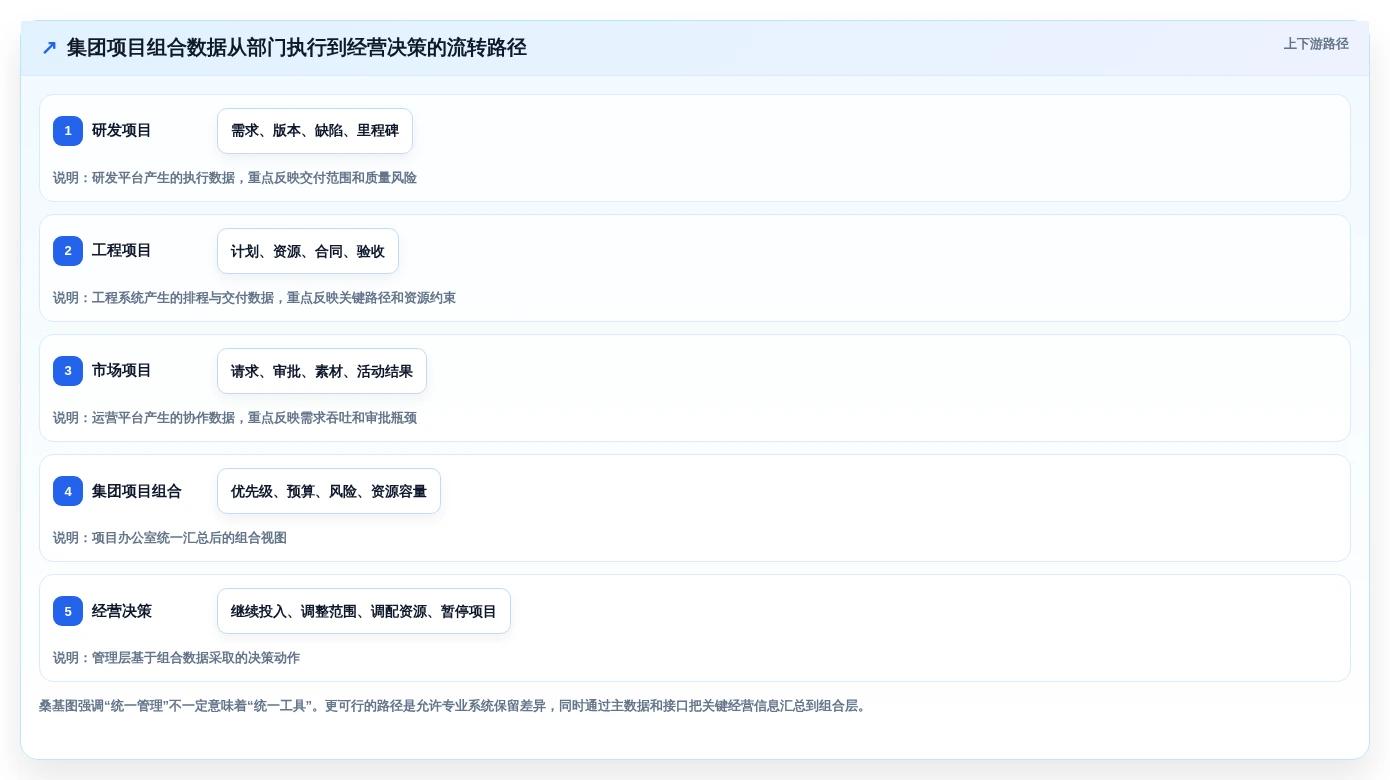Click the description 说明：项目办公室统一汇总后的组合视图
The image size is (1390, 780).
[x=170, y=538]
